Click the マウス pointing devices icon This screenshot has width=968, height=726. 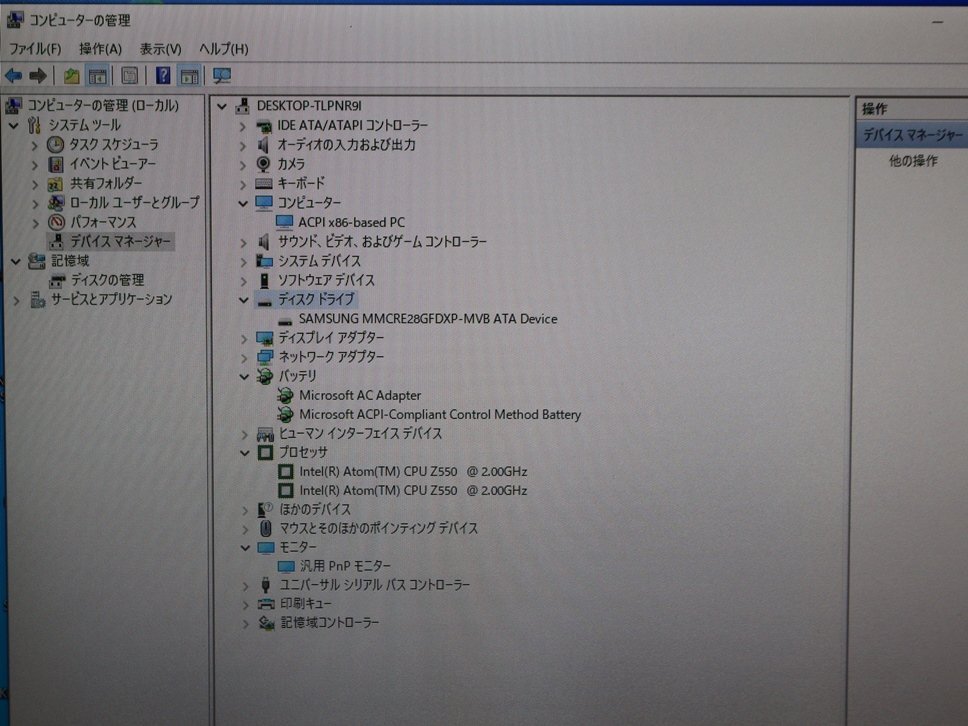coord(265,528)
